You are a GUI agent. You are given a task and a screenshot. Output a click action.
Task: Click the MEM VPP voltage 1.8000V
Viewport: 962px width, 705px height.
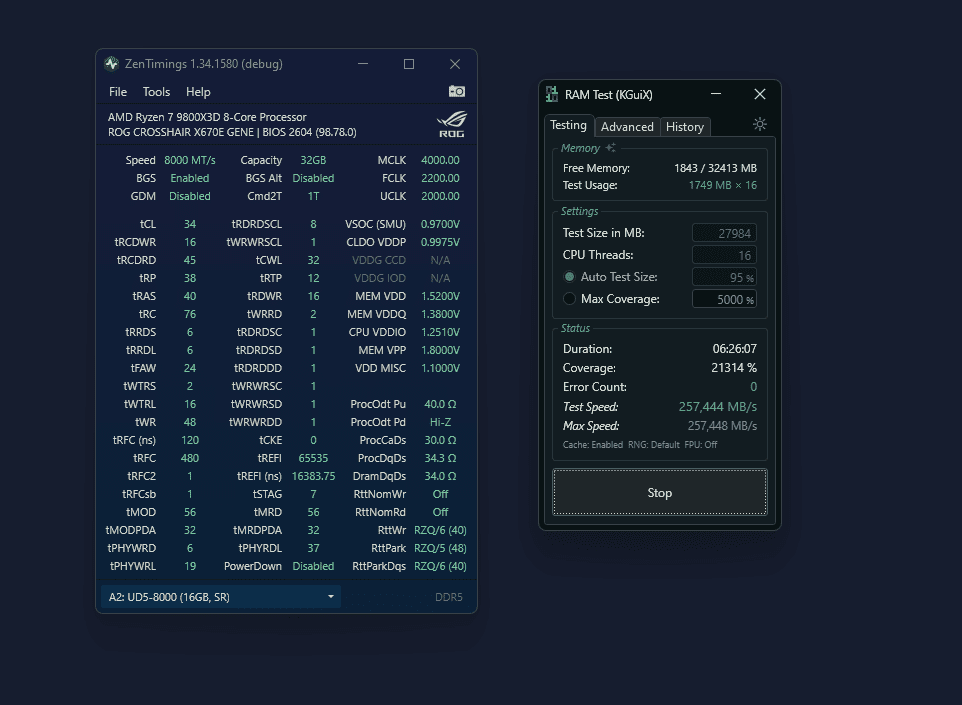[x=440, y=350]
